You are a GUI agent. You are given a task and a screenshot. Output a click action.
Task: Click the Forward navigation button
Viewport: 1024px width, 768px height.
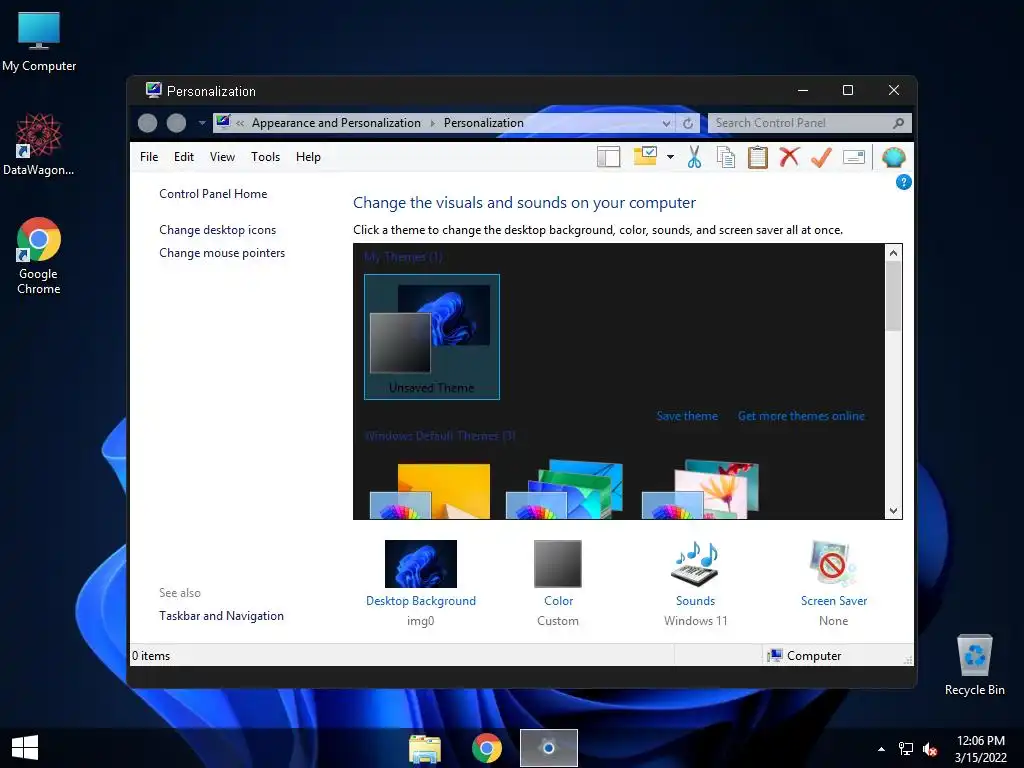(176, 123)
